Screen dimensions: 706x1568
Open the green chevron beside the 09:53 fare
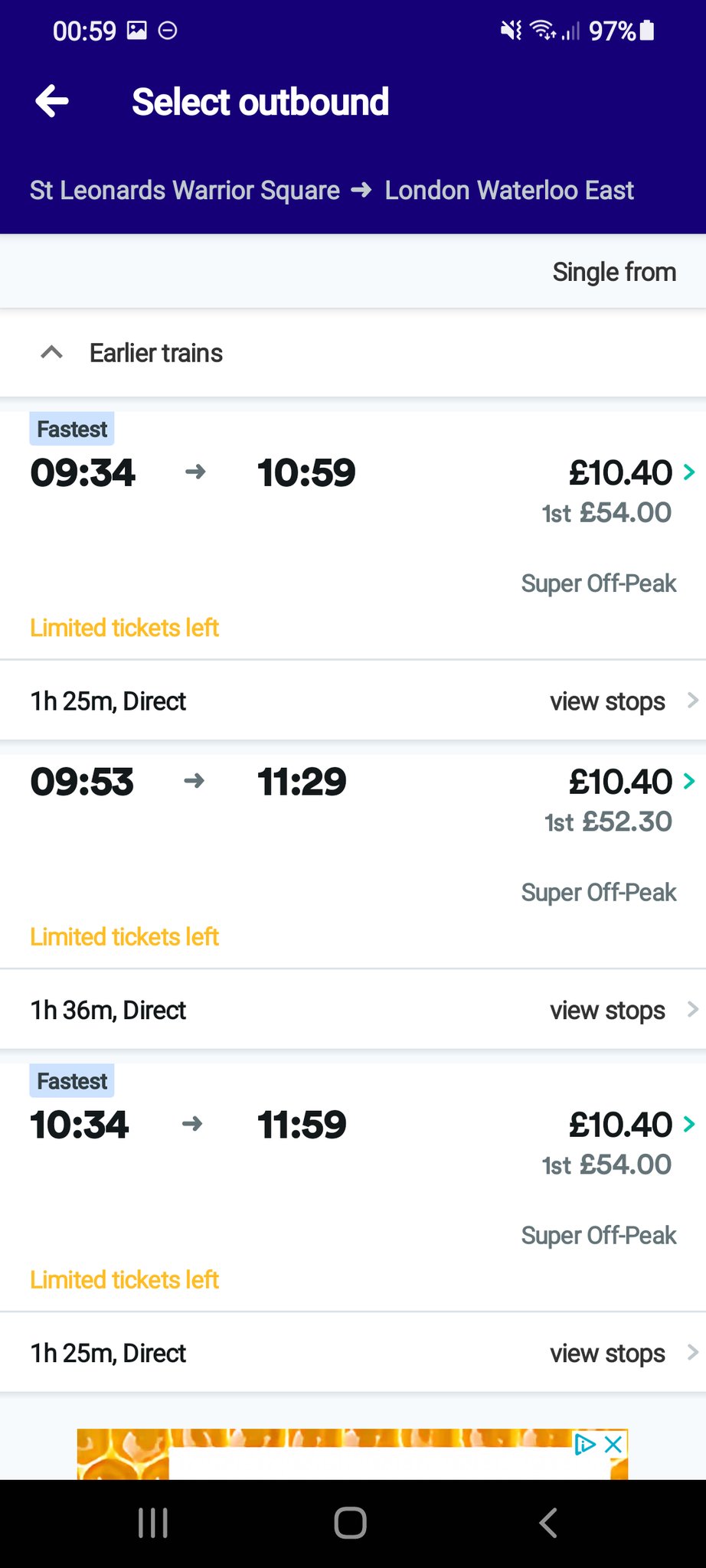(689, 781)
